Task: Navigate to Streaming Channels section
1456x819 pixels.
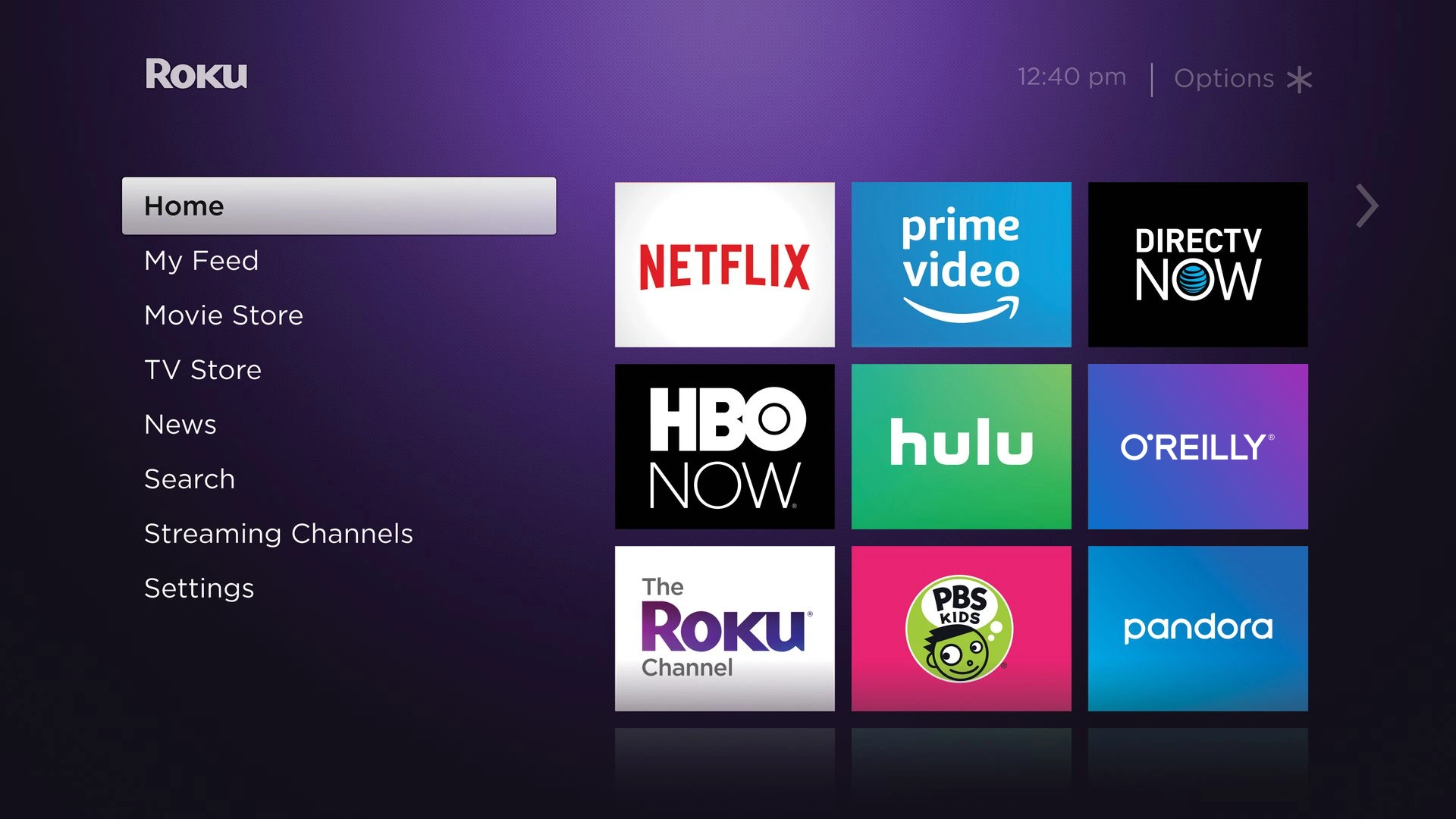Action: [279, 533]
